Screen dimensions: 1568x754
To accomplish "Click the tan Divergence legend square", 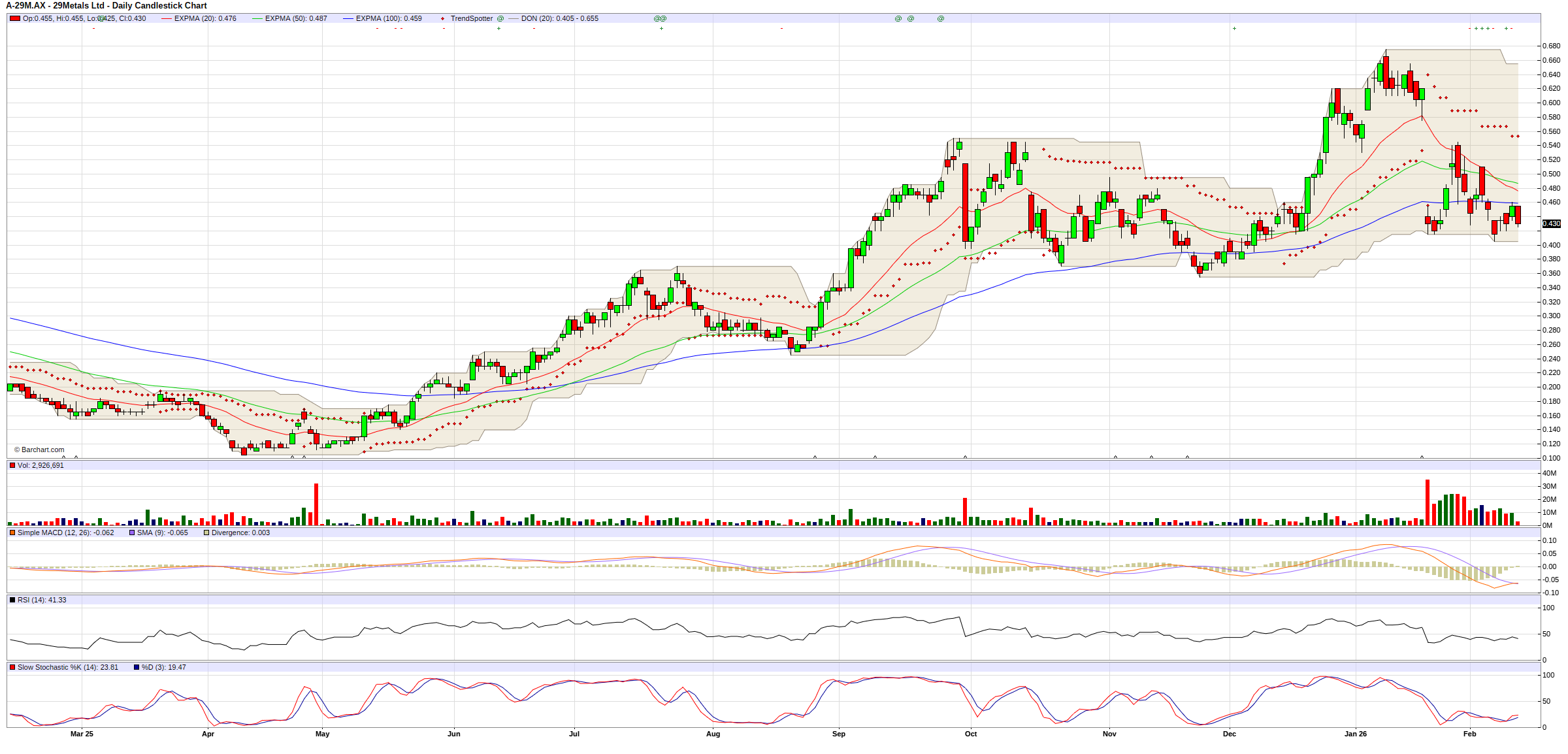I will coord(206,533).
